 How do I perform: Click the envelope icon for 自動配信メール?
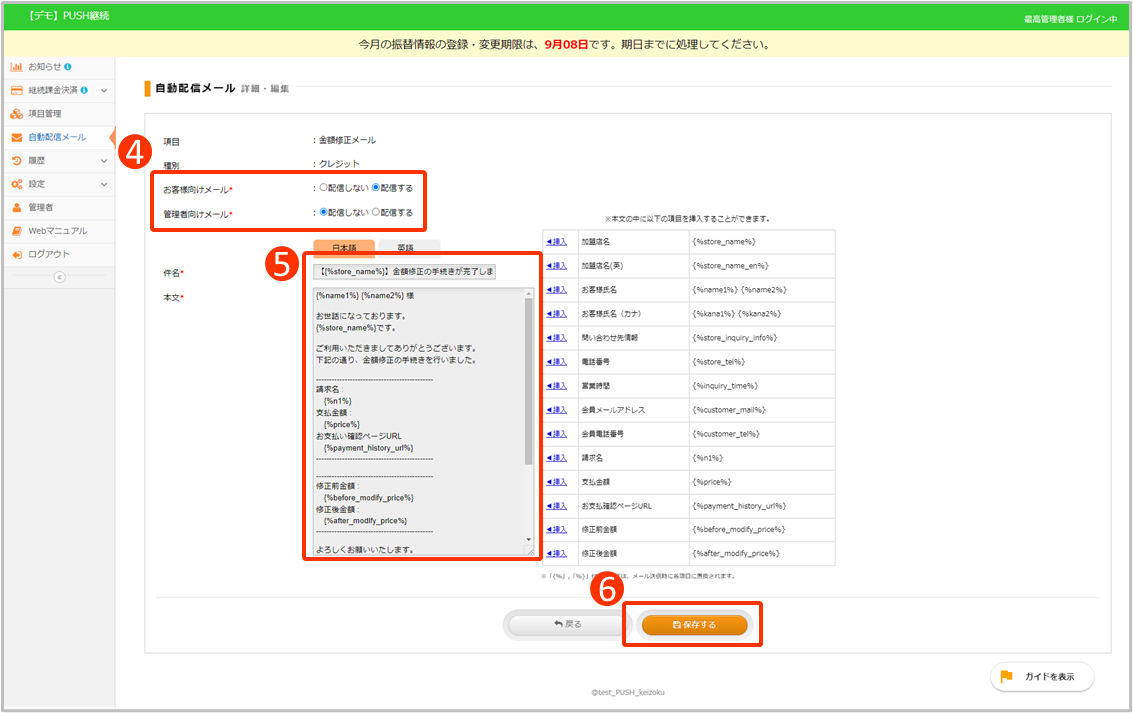click(x=16, y=137)
